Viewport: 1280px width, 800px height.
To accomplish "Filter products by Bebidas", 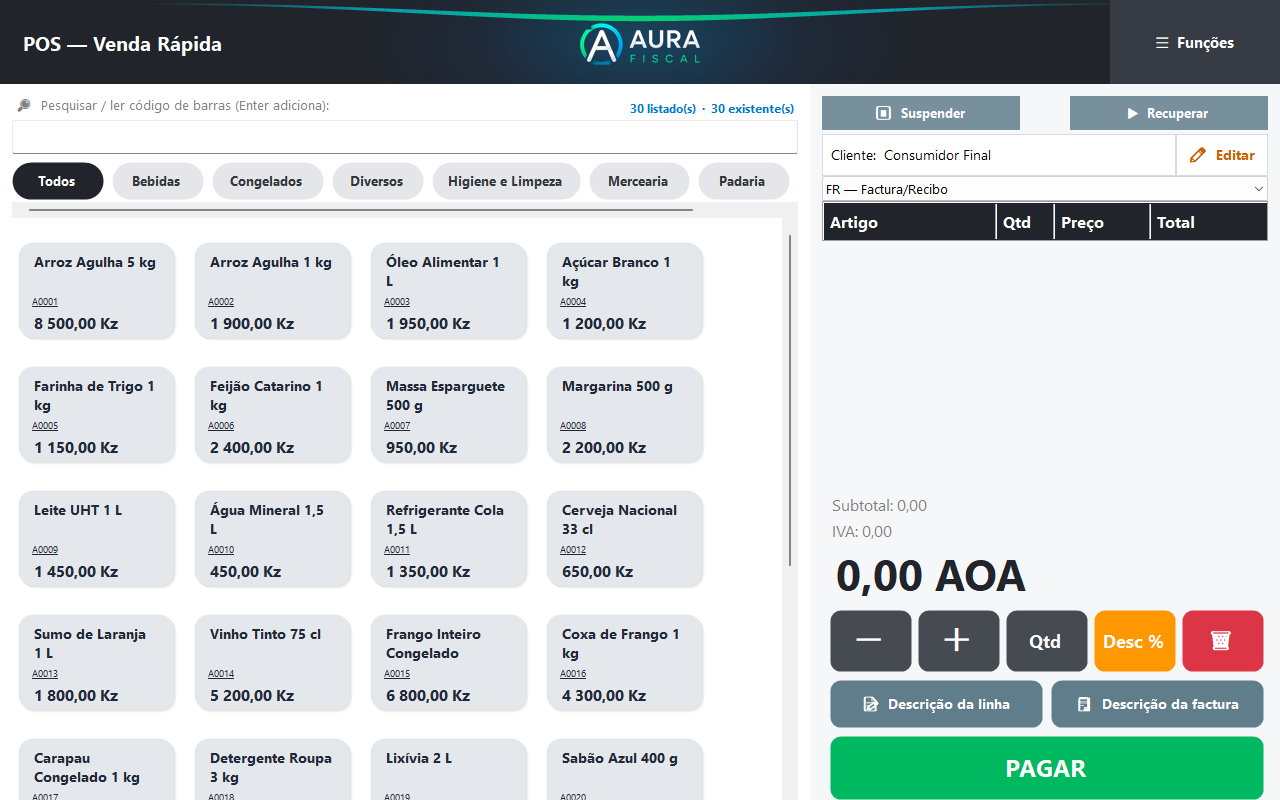I will click(157, 181).
